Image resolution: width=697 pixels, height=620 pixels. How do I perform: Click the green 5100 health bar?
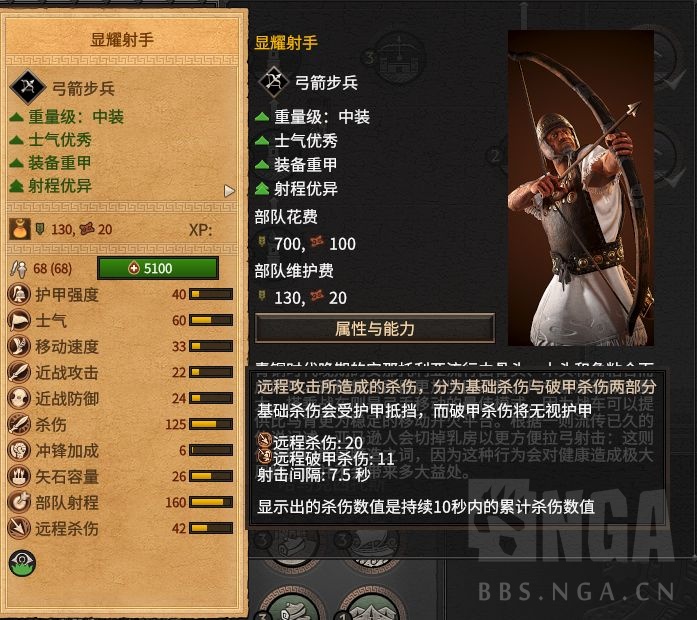click(158, 268)
